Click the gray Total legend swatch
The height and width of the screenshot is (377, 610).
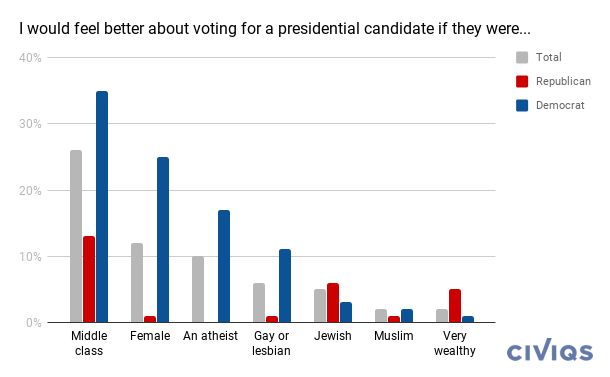pos(522,57)
